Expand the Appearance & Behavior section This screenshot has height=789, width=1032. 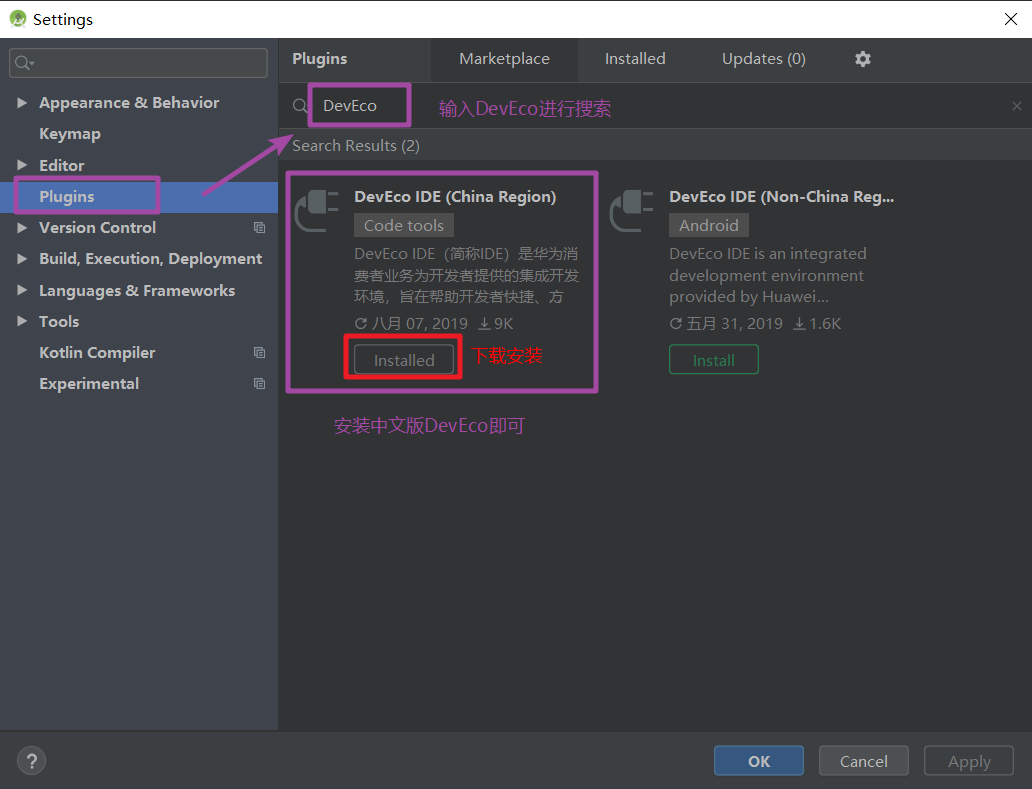(x=22, y=103)
